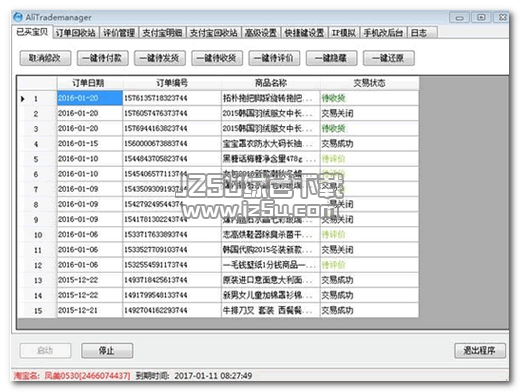Click the 交易状态 column header
This screenshot has width=520, height=392.
[x=369, y=83]
